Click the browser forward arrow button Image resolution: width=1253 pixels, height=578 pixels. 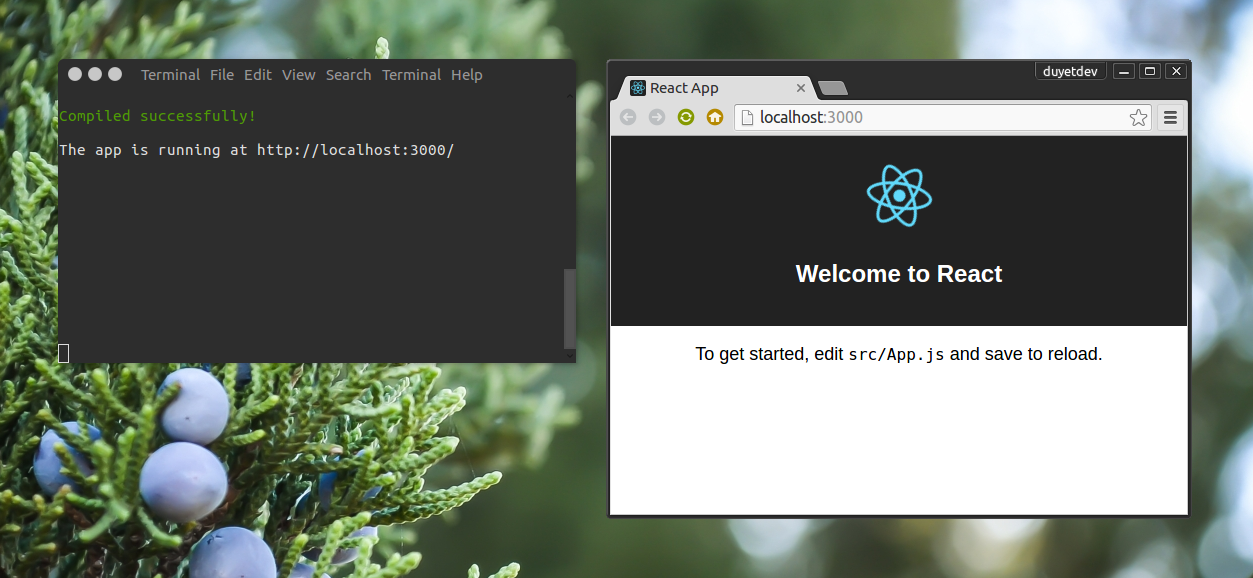657,117
